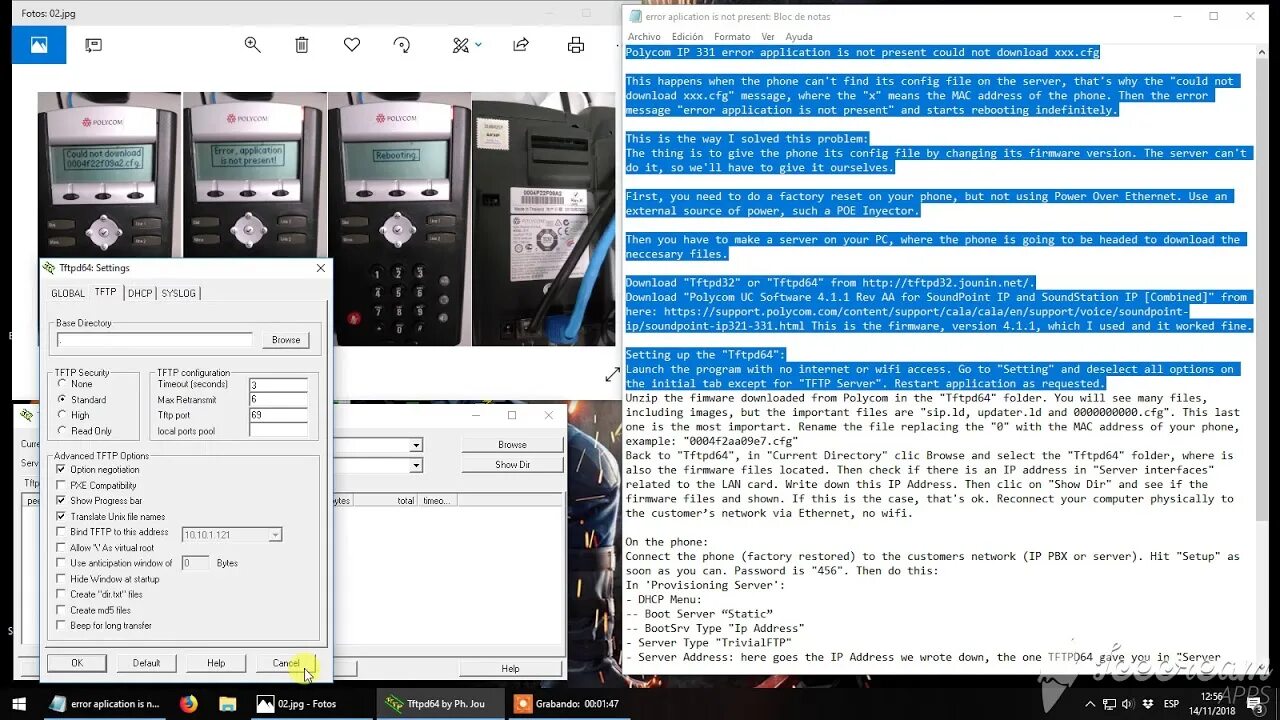
Task: Expand the edit and create dropdown arrow
Action: point(478,45)
